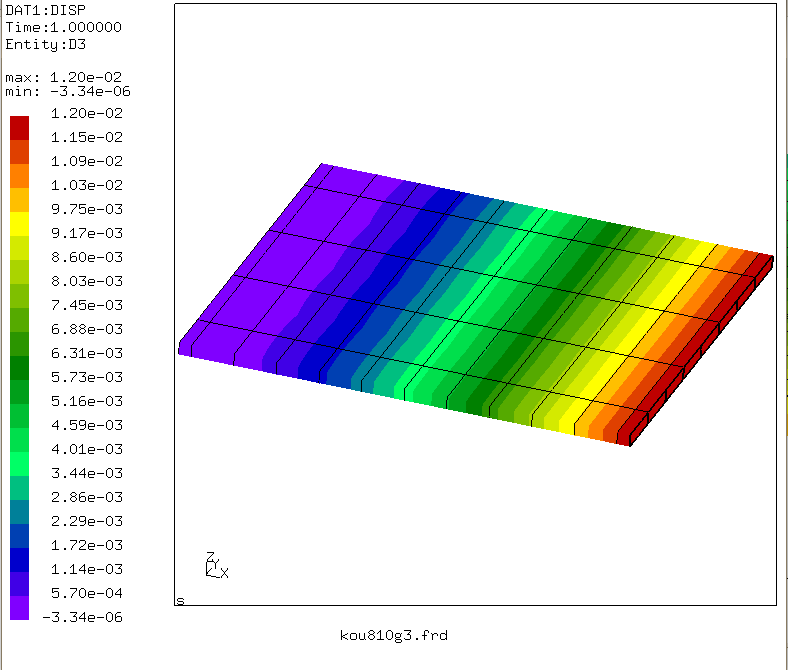Click the XYZ axis triad icon
This screenshot has height=670, width=788.
[x=217, y=565]
